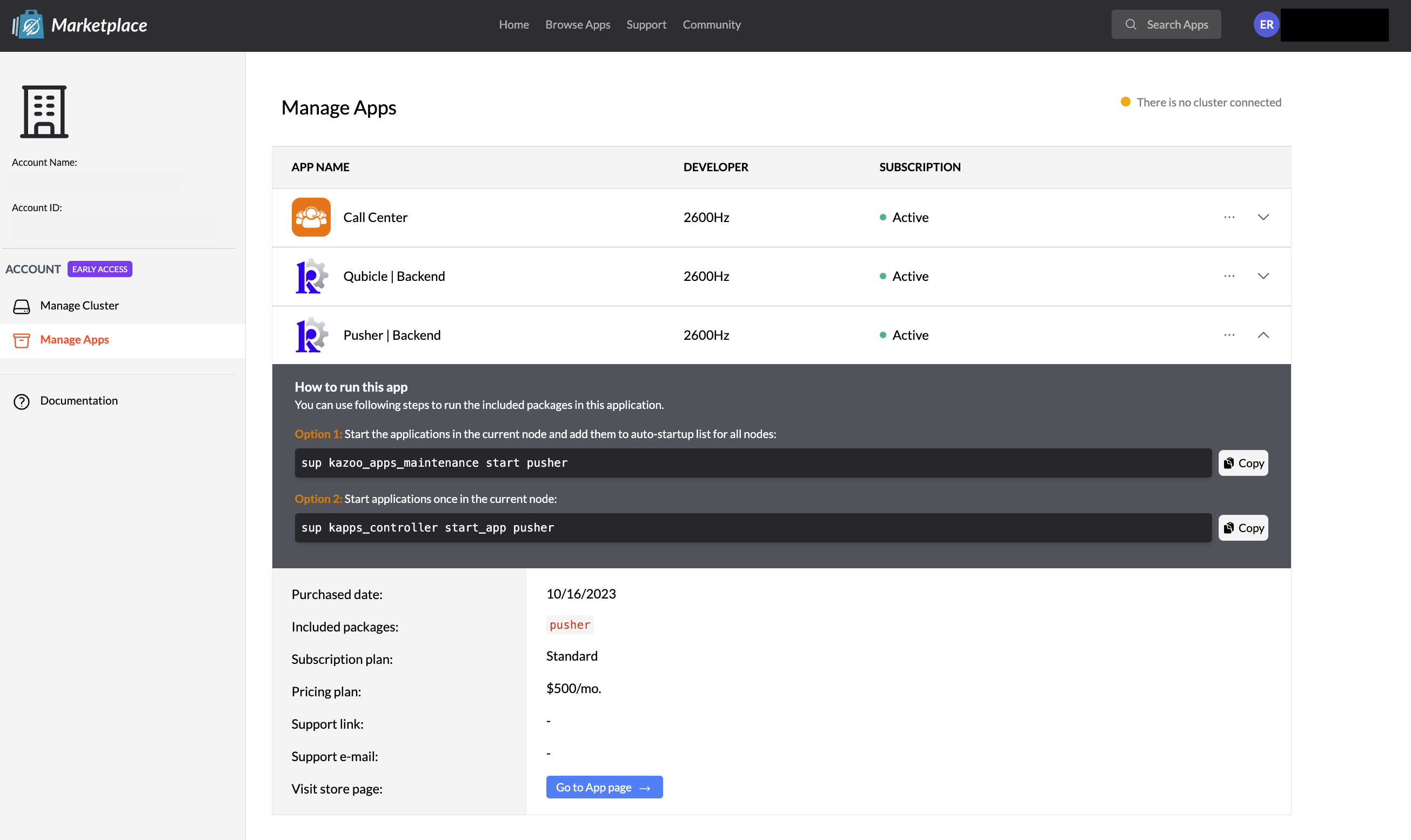Click the Qubicle Backend app icon

click(311, 276)
